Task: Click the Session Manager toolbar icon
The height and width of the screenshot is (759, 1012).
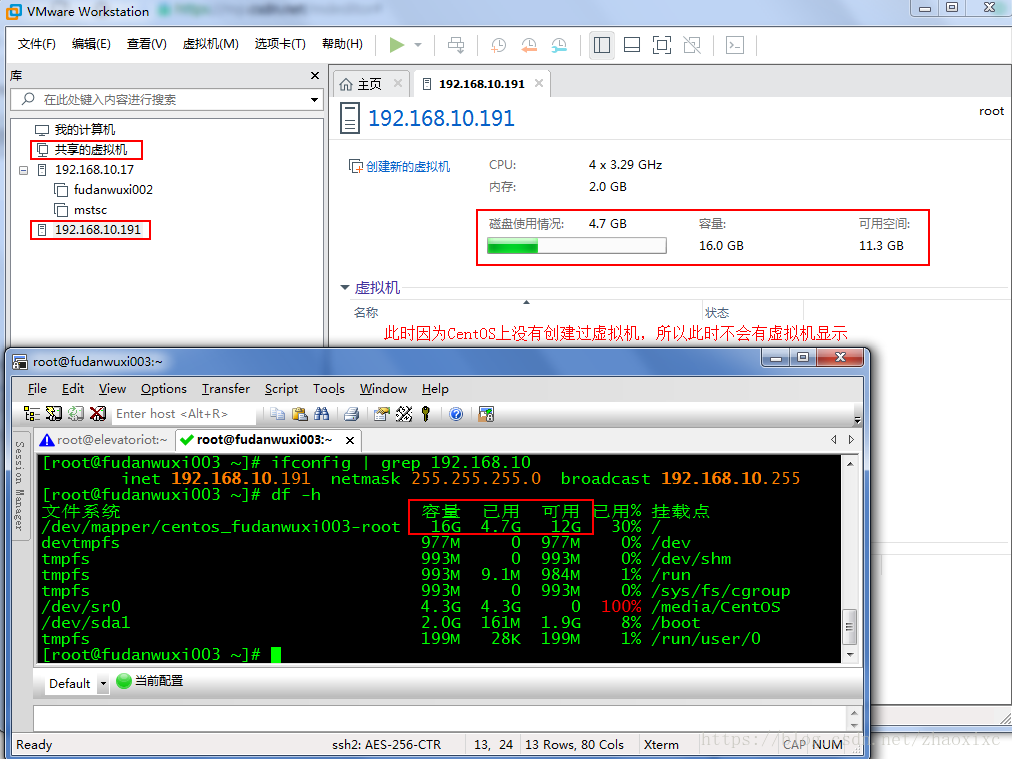Action: pyautogui.click(x=32, y=414)
